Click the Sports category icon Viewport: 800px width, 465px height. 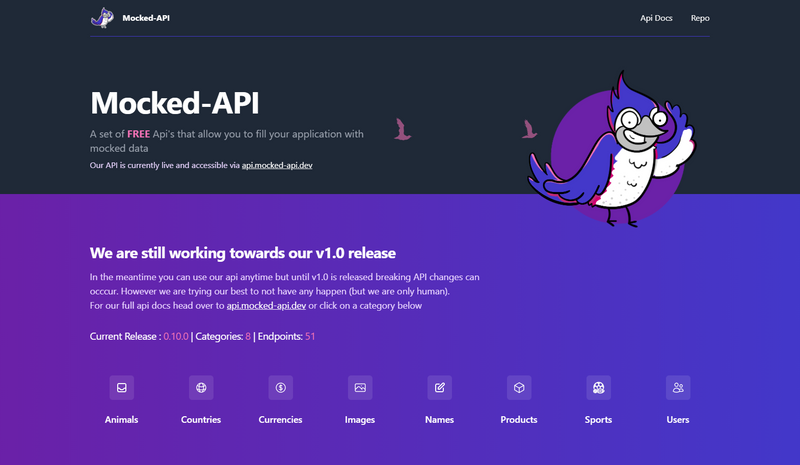pyautogui.click(x=598, y=388)
